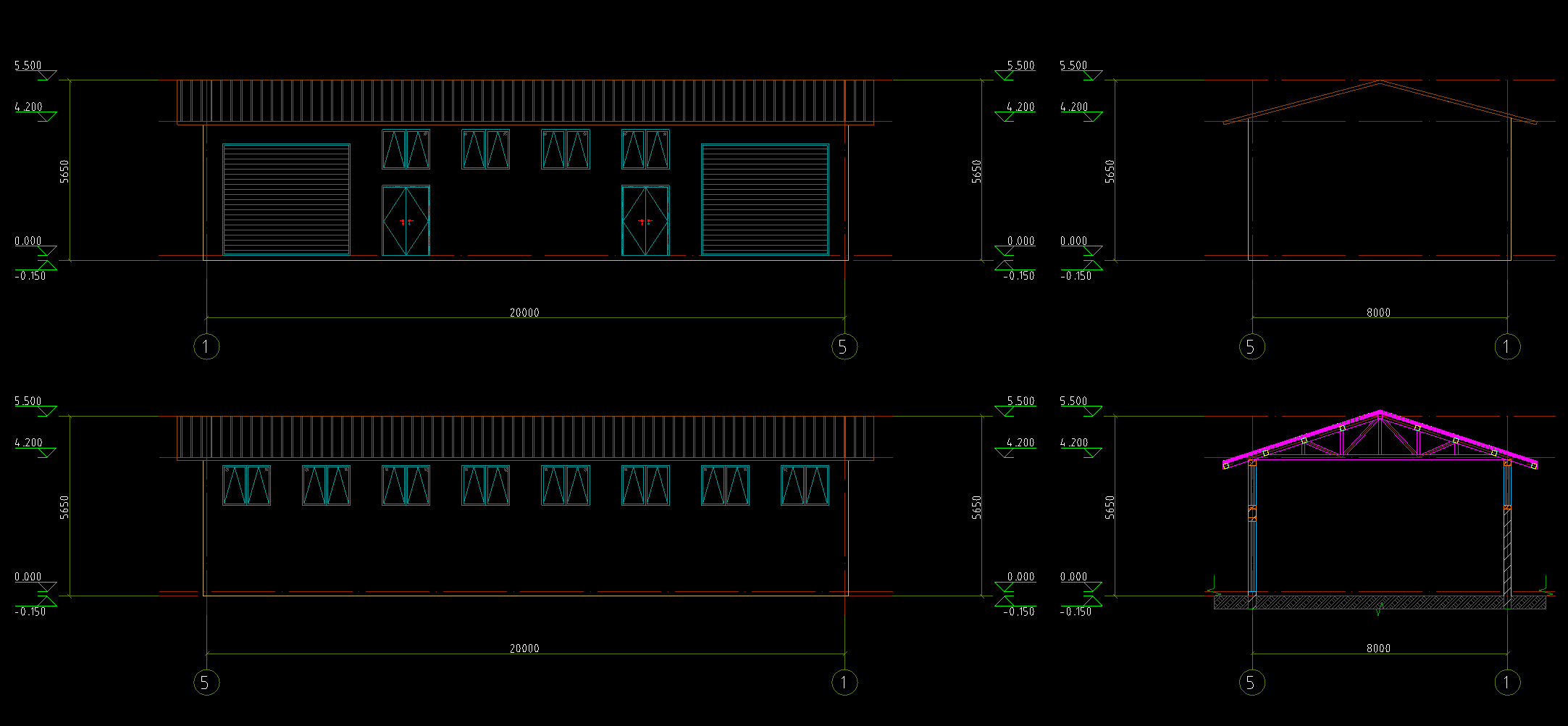Select the corrugated roof of the front elevation
The width and height of the screenshot is (1568, 726).
pyautogui.click(x=525, y=101)
